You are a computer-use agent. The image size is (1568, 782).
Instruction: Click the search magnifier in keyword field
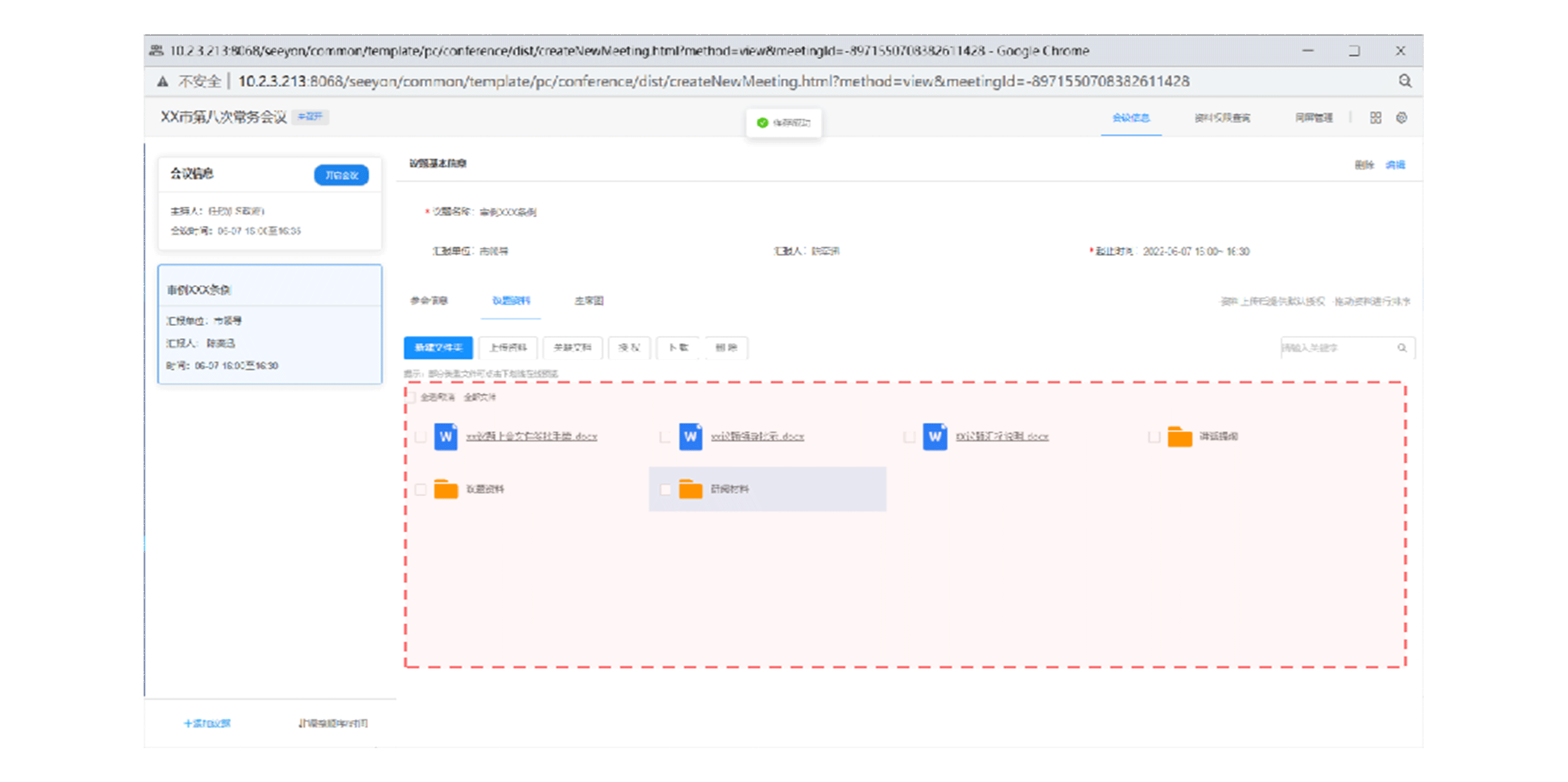[x=1402, y=347]
